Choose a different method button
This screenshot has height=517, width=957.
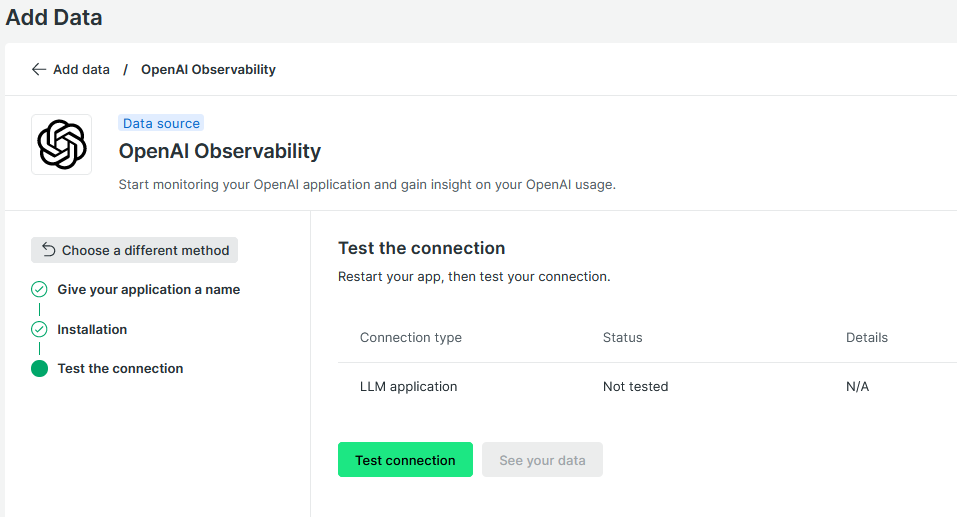coord(134,250)
